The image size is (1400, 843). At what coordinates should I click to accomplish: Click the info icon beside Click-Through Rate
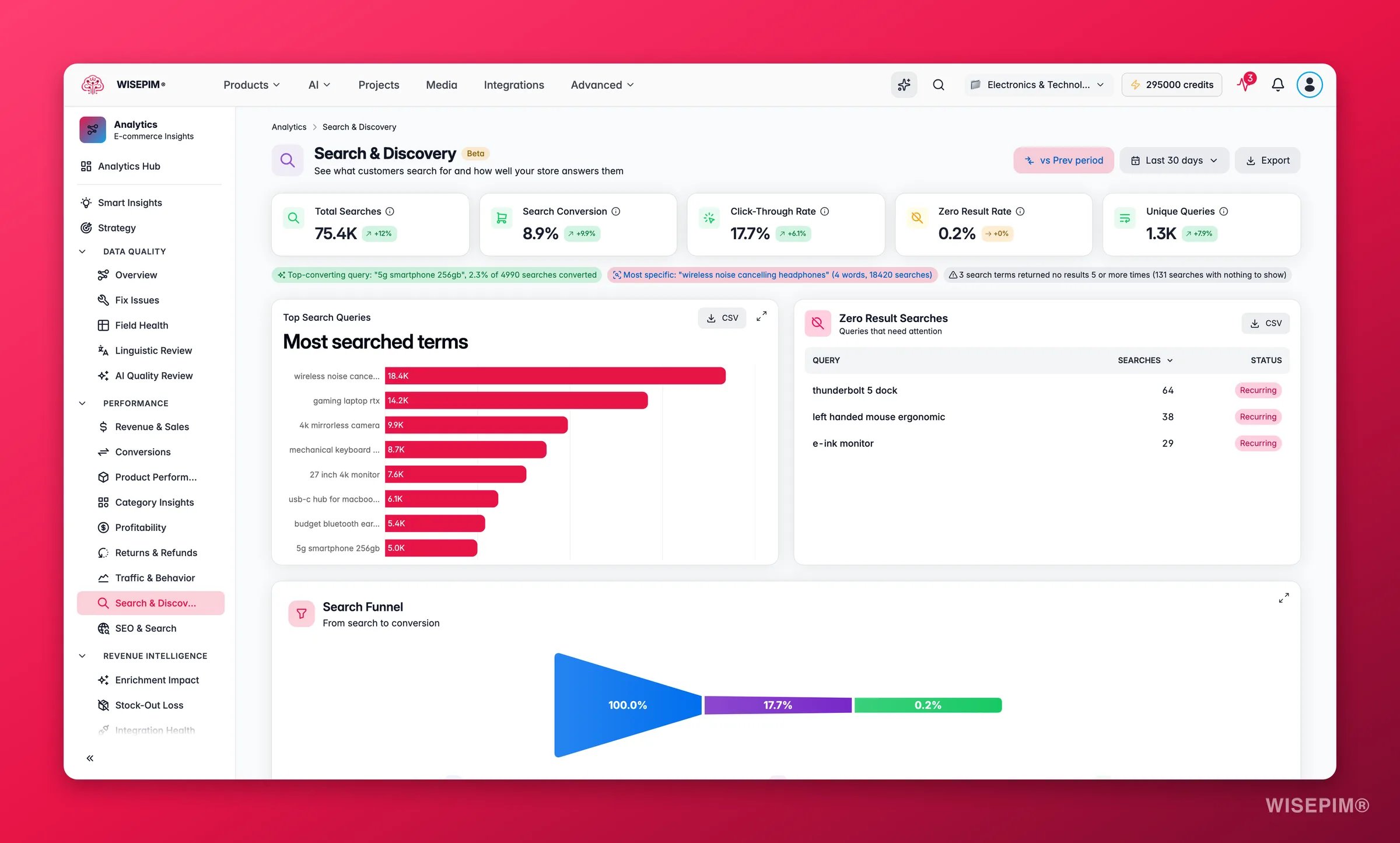(x=824, y=211)
